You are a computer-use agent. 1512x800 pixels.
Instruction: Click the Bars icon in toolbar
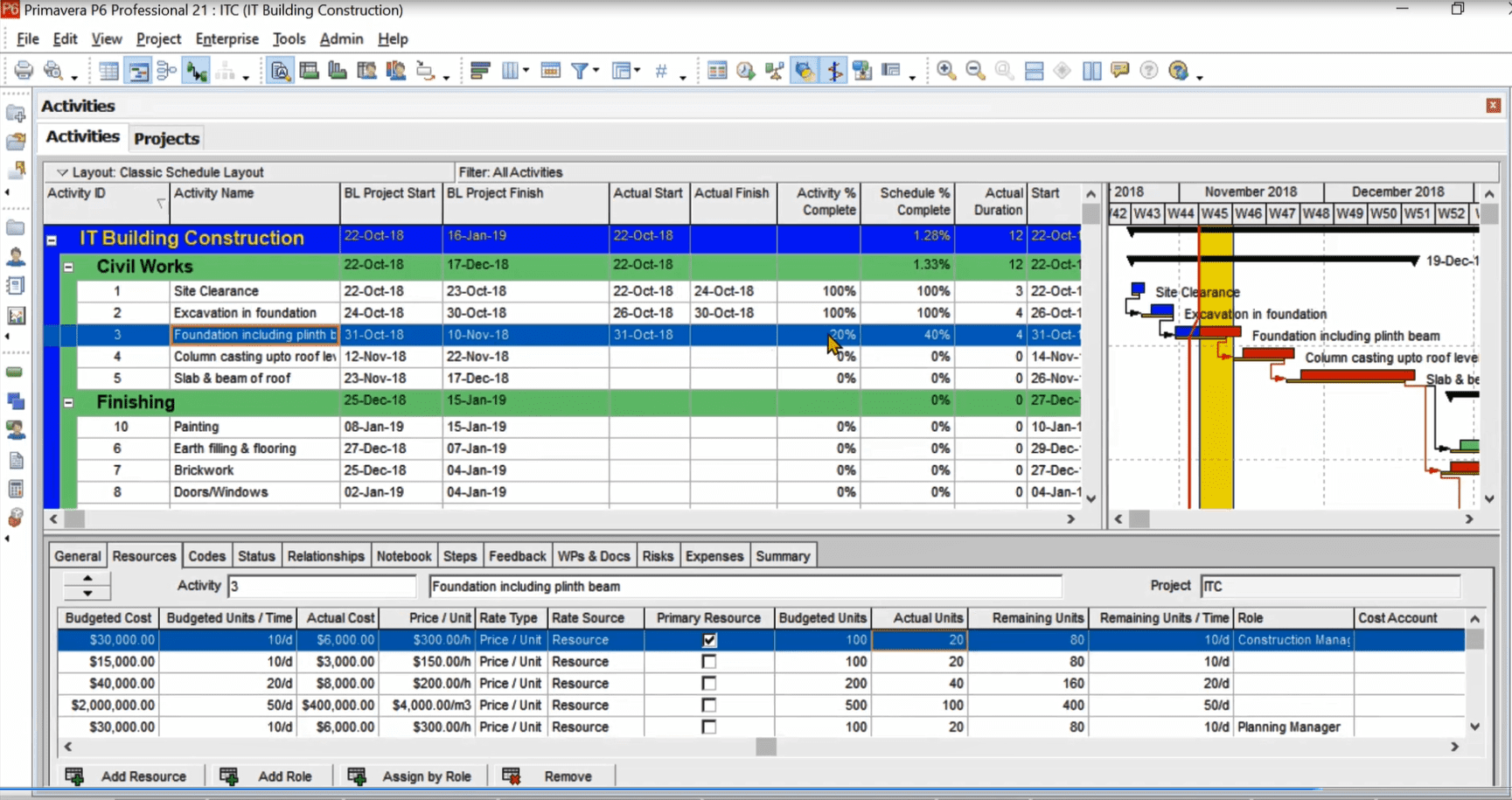(480, 71)
